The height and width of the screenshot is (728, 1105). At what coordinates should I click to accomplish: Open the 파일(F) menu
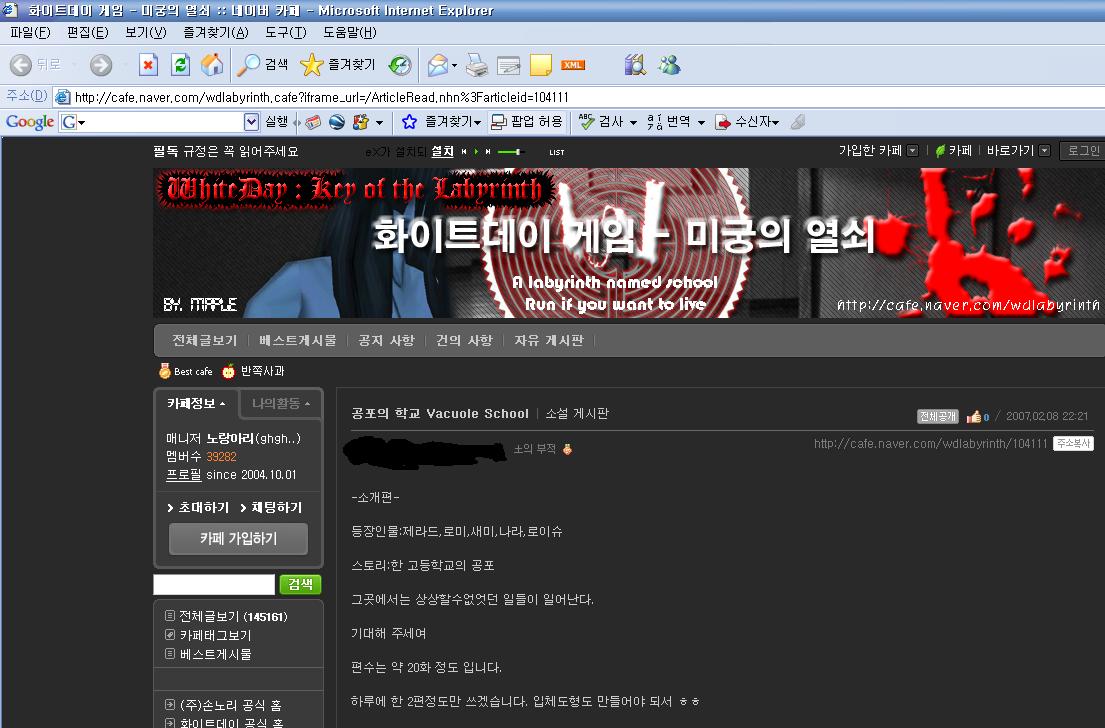tap(30, 32)
